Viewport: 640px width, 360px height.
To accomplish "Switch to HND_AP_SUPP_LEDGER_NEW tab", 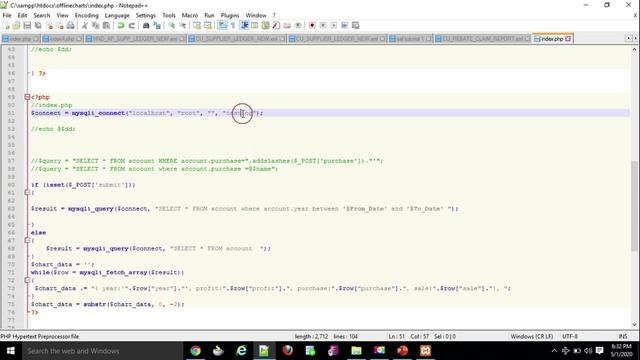I will point(135,39).
